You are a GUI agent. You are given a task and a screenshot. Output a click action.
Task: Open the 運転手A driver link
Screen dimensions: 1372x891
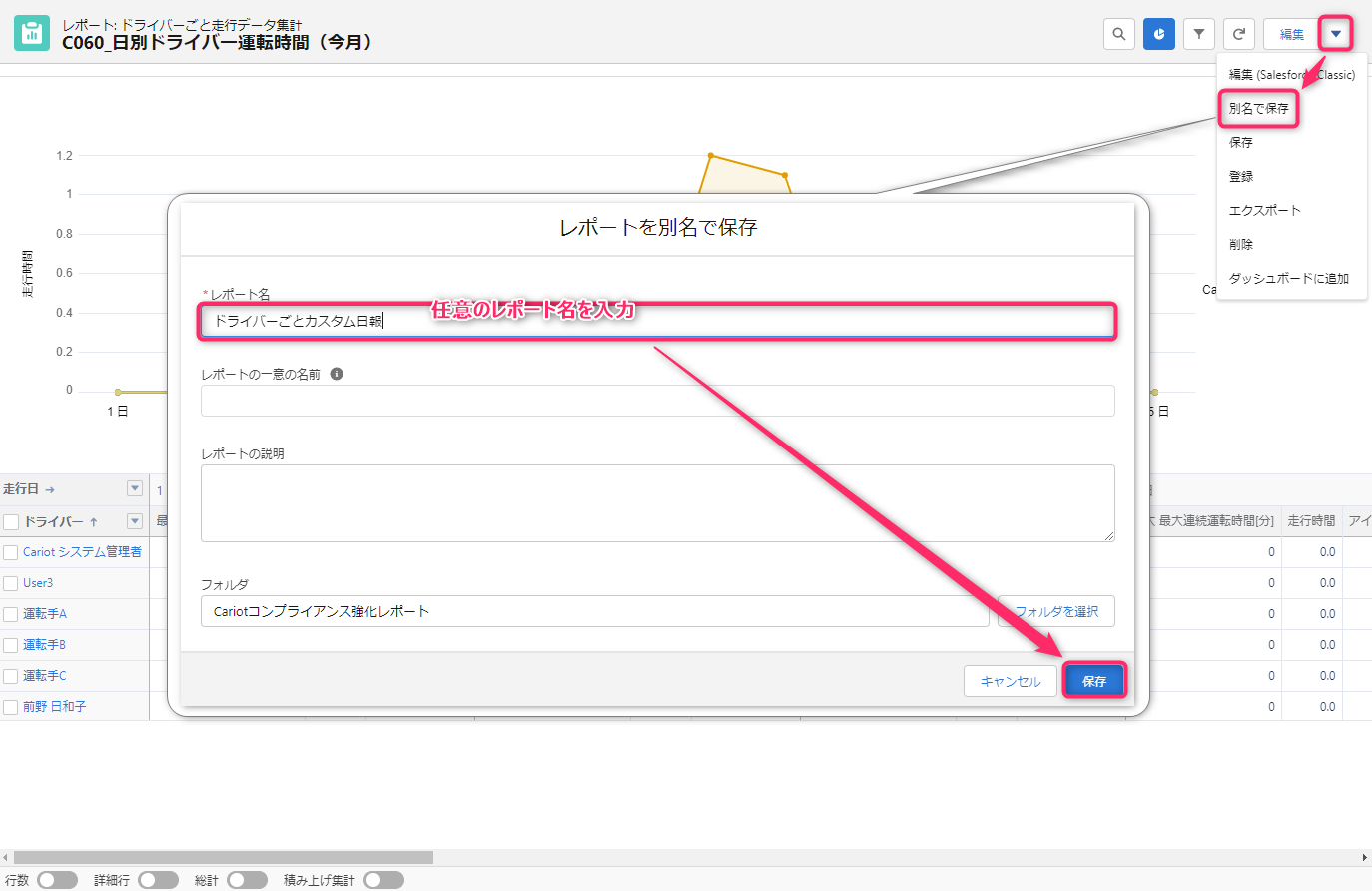pos(45,614)
